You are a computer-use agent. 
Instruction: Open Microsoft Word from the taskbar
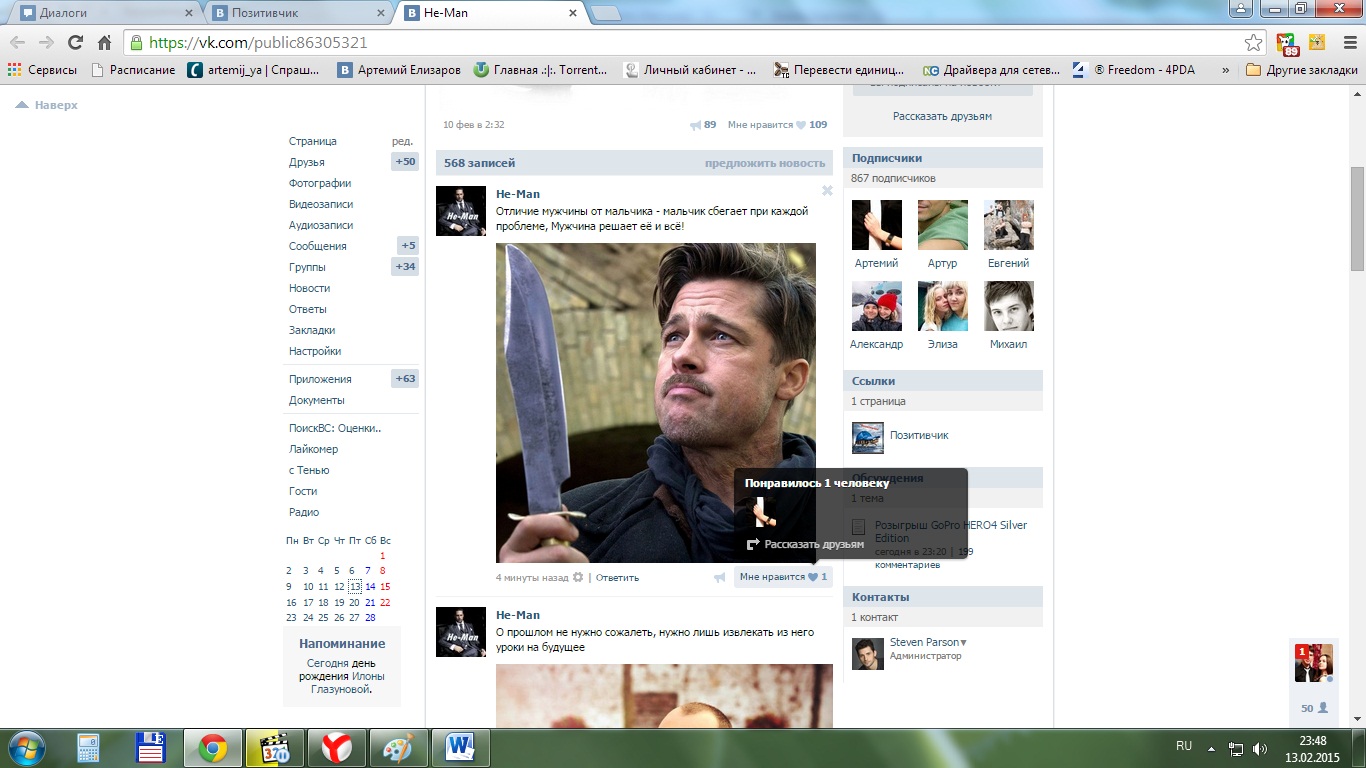click(460, 748)
